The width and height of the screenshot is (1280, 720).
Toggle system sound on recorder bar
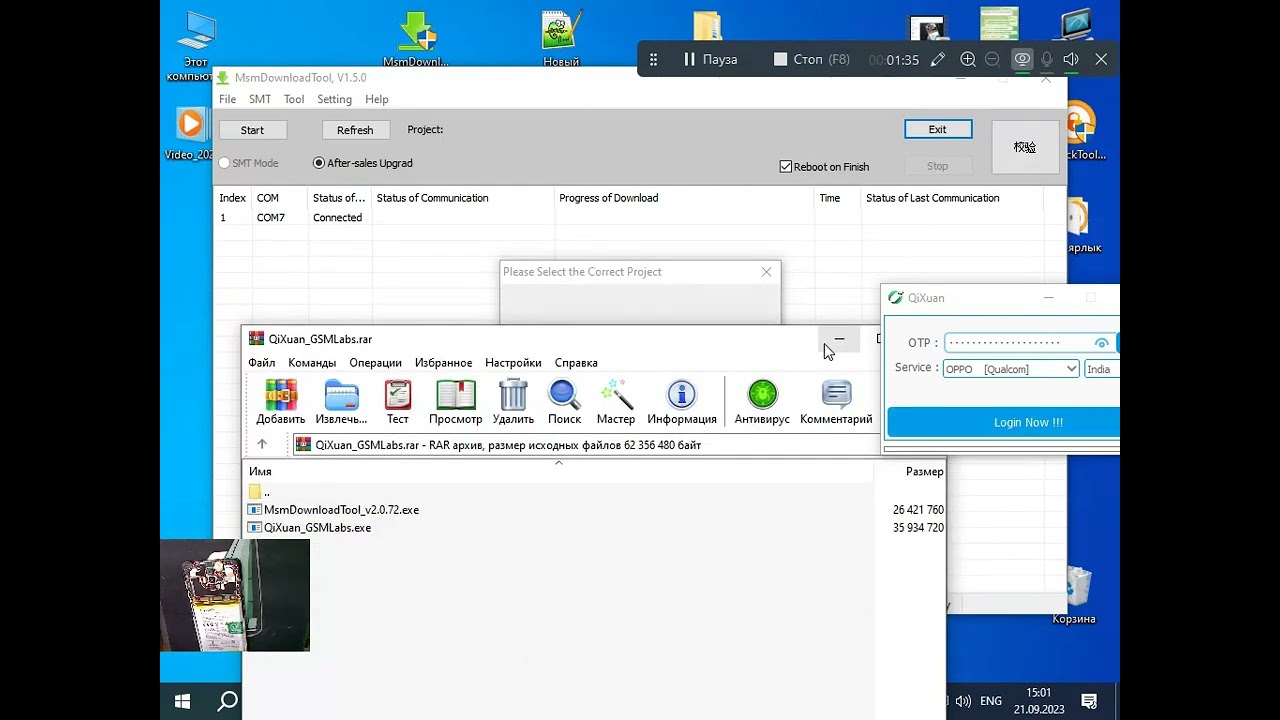pyautogui.click(x=1071, y=59)
